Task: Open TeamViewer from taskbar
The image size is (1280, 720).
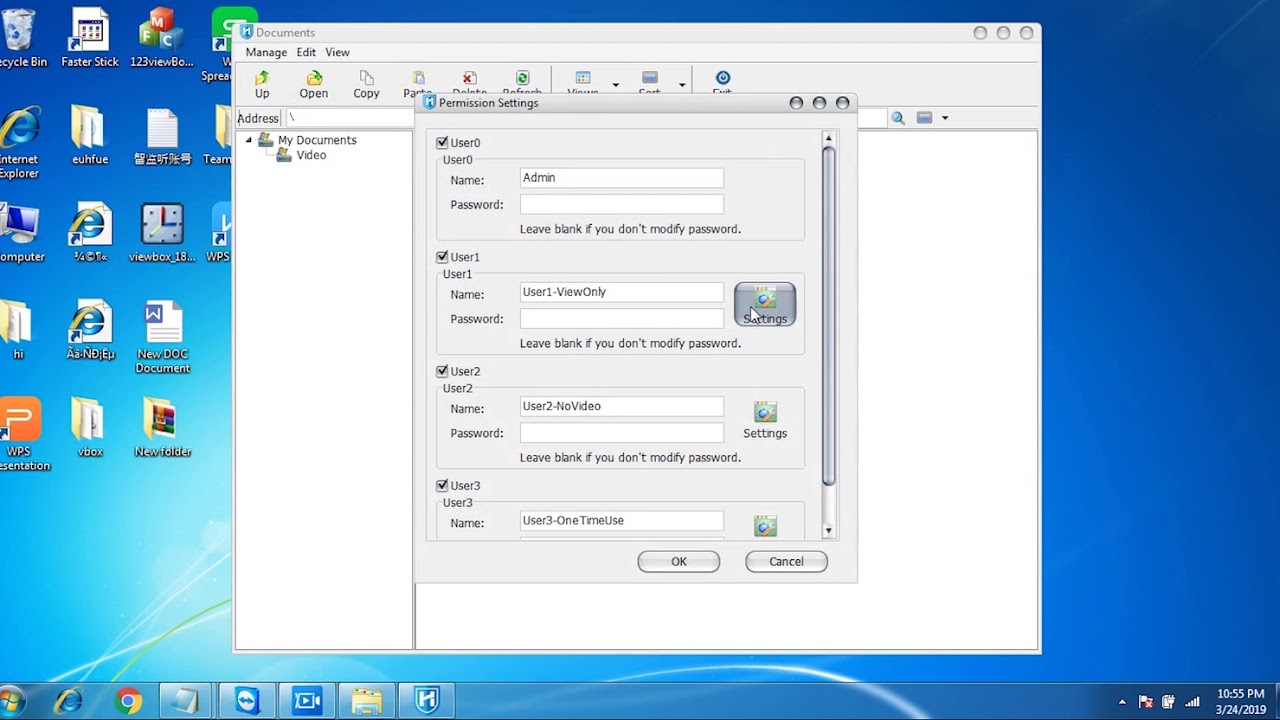Action: [247, 701]
